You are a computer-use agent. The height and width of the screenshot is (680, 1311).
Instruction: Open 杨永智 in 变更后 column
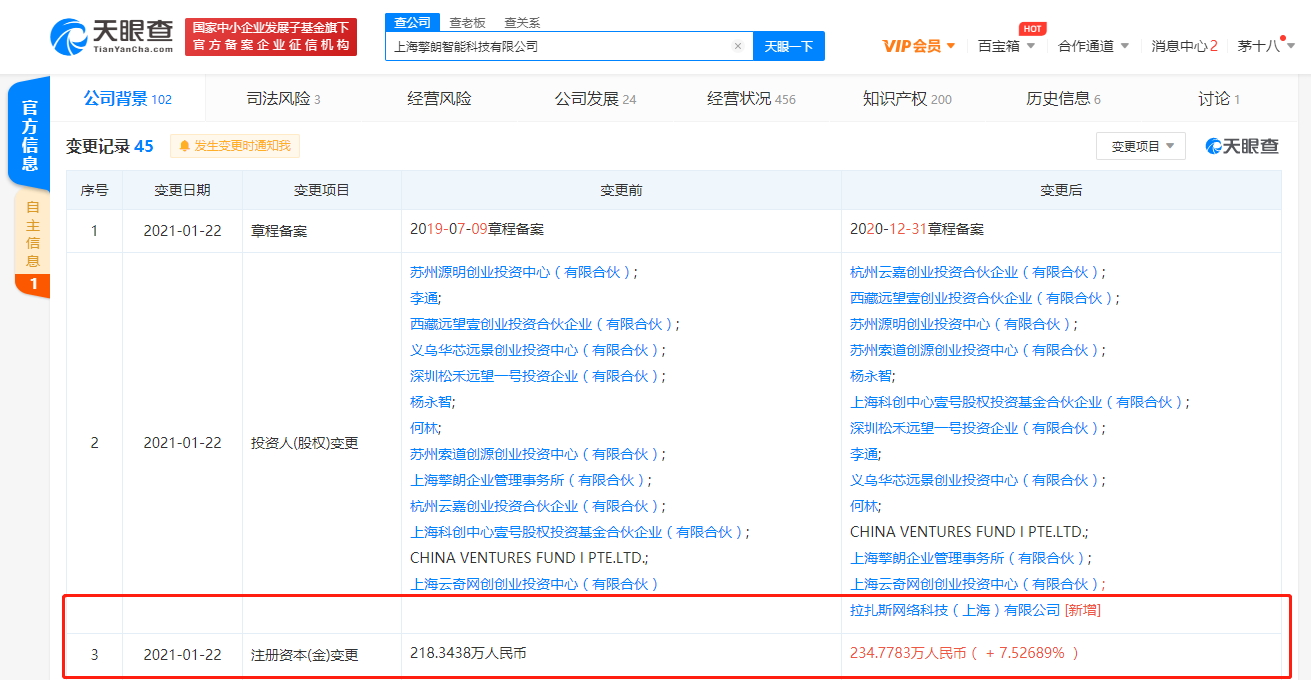pyautogui.click(x=871, y=376)
